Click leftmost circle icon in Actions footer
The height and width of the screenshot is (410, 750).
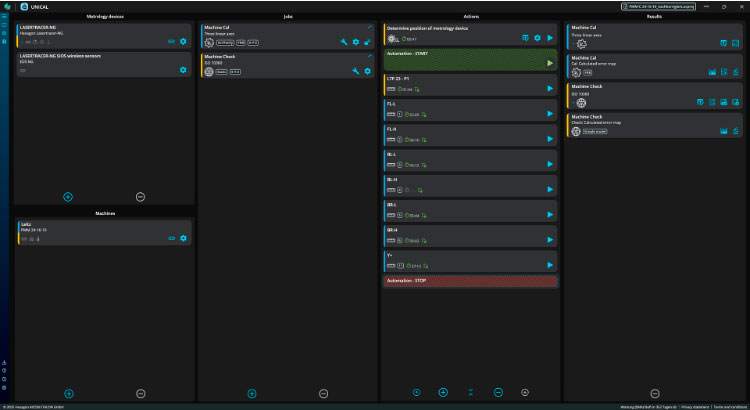(417, 392)
